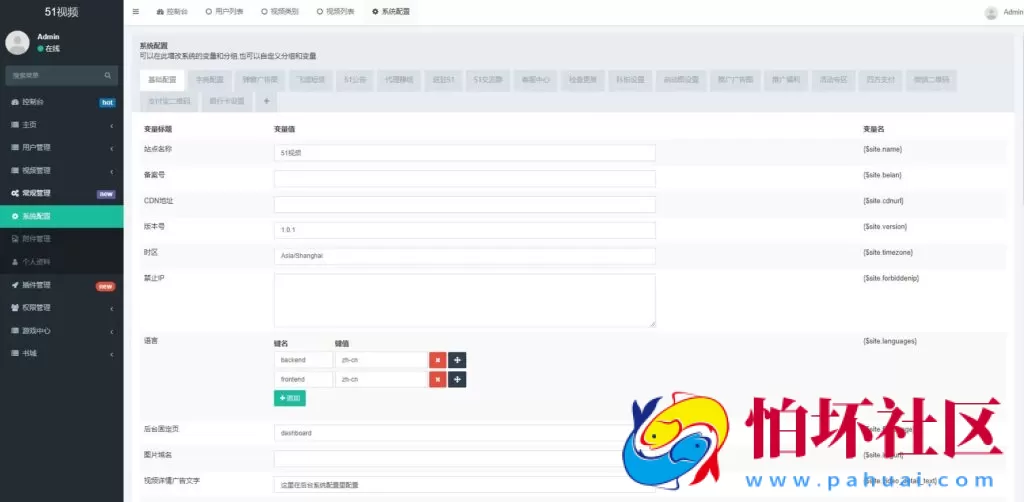The image size is (1024, 502).
Task: Click the new badge beside 常规管理
Action: 106,194
